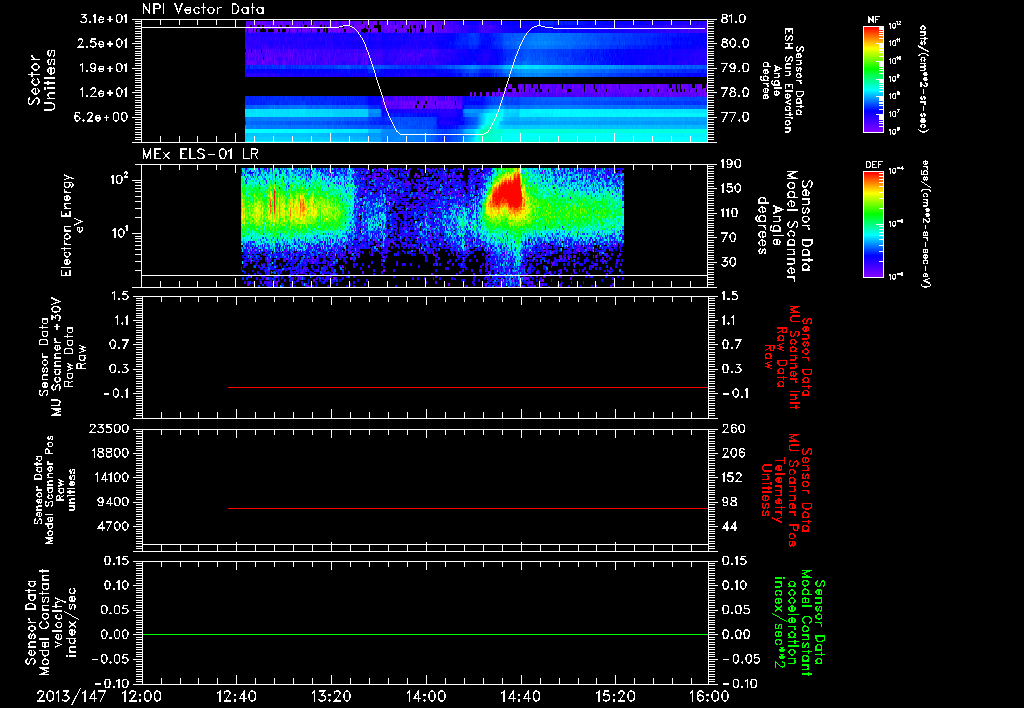Click the NF flux color bar
The width and height of the screenshot is (1024, 708).
coord(873,78)
